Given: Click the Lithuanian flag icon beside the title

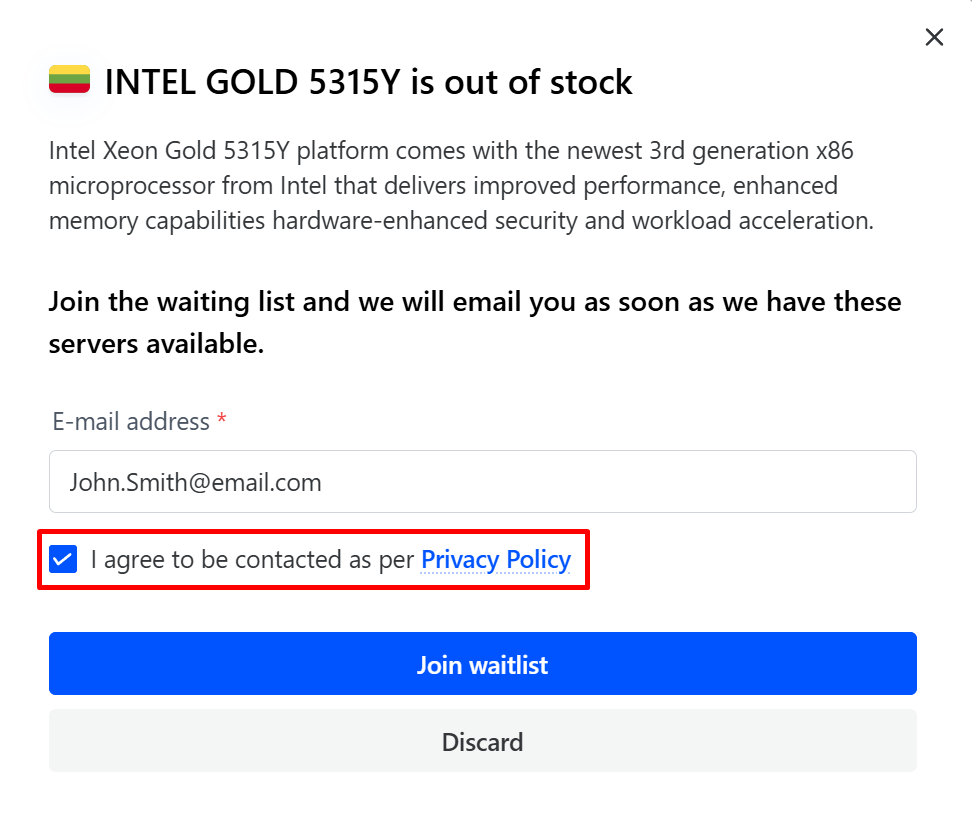Looking at the screenshot, I should 70,80.
